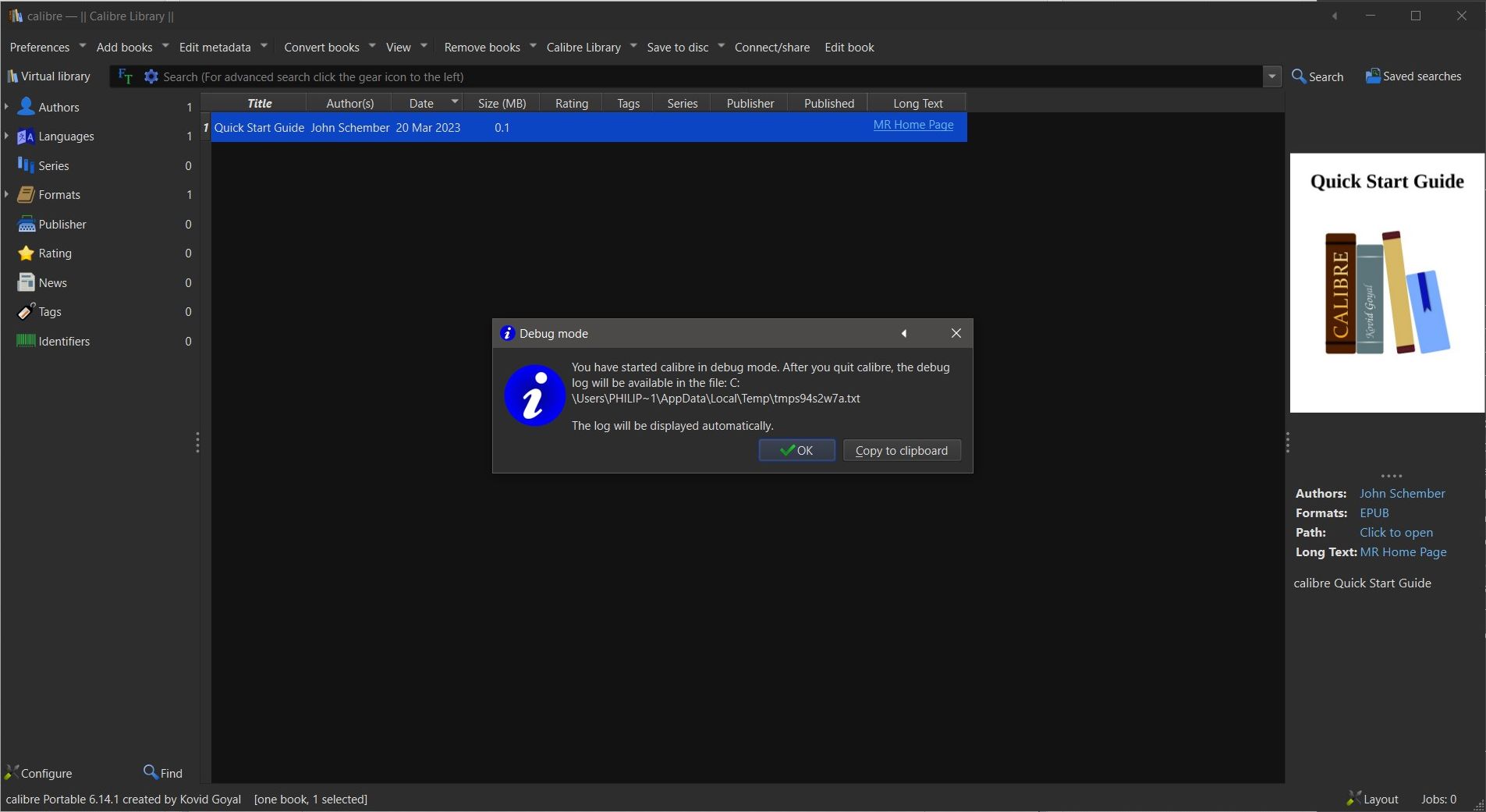Click Add books in the toolbar

(x=125, y=48)
